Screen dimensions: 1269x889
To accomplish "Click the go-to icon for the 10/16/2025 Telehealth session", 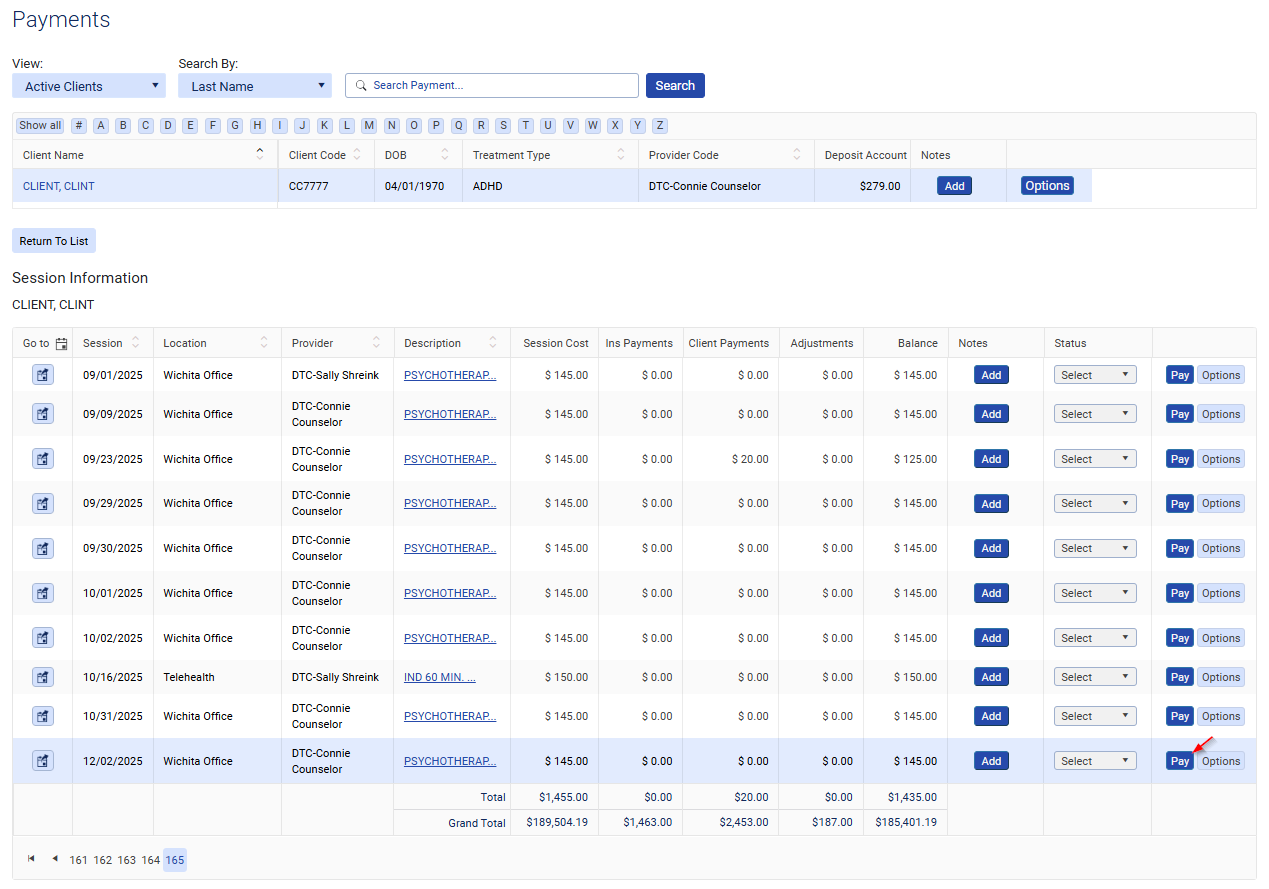I will pos(43,677).
